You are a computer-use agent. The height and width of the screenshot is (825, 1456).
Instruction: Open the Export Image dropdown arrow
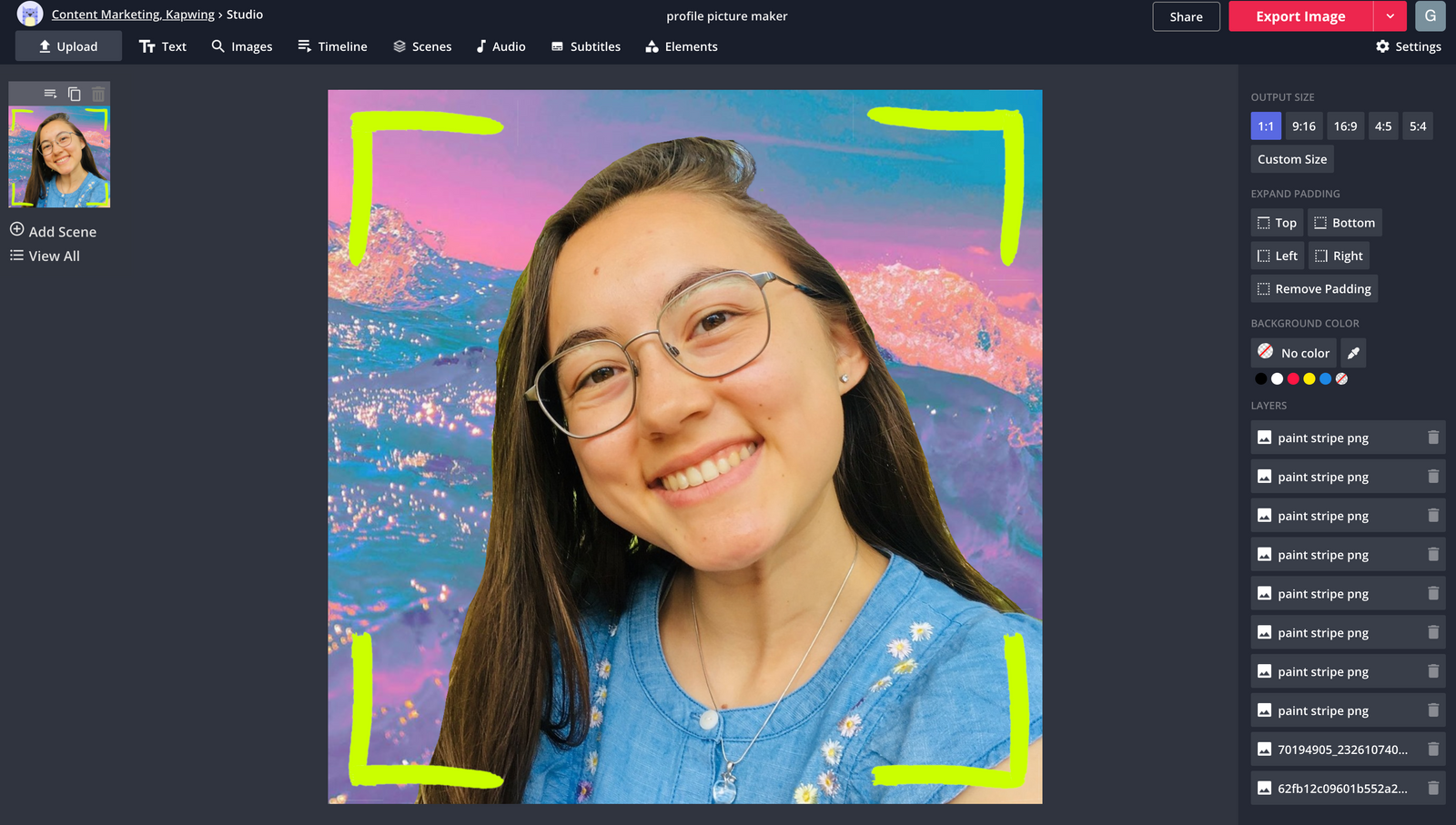1390,15
